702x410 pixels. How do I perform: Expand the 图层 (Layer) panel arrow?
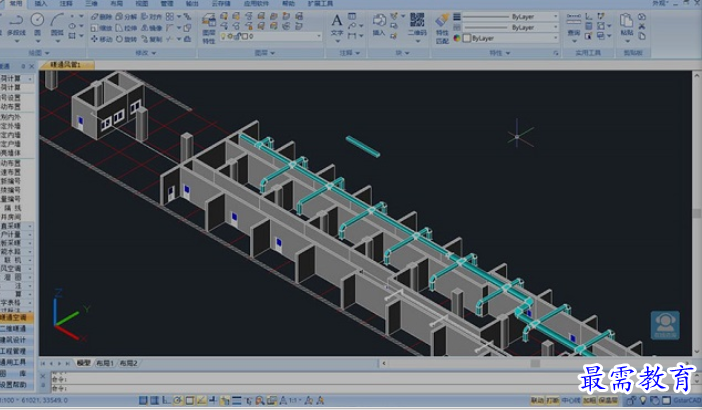[272, 53]
